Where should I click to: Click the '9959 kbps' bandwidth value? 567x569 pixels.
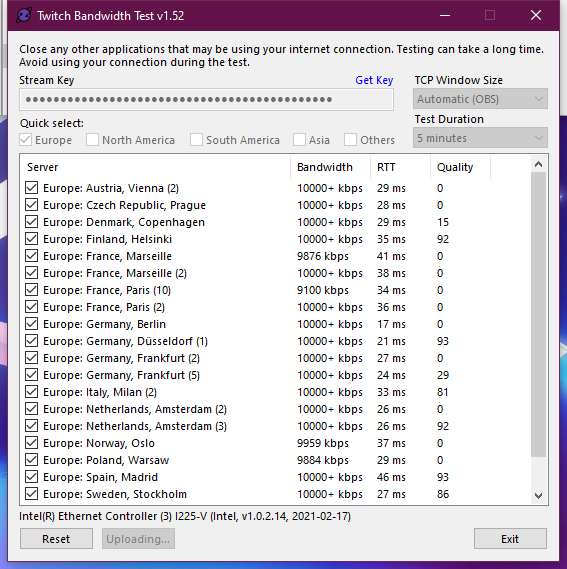pos(323,443)
